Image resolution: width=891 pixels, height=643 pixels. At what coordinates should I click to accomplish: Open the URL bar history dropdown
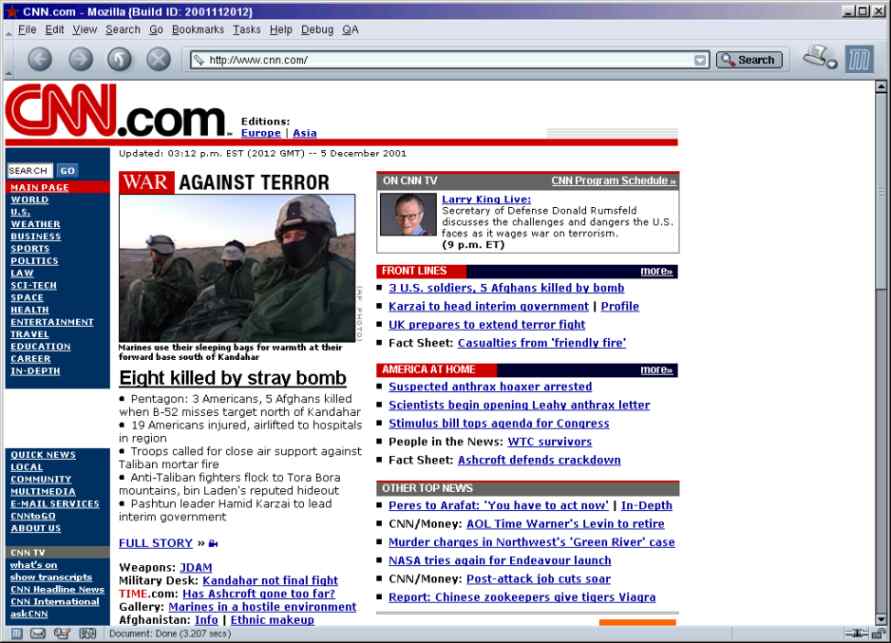click(701, 60)
